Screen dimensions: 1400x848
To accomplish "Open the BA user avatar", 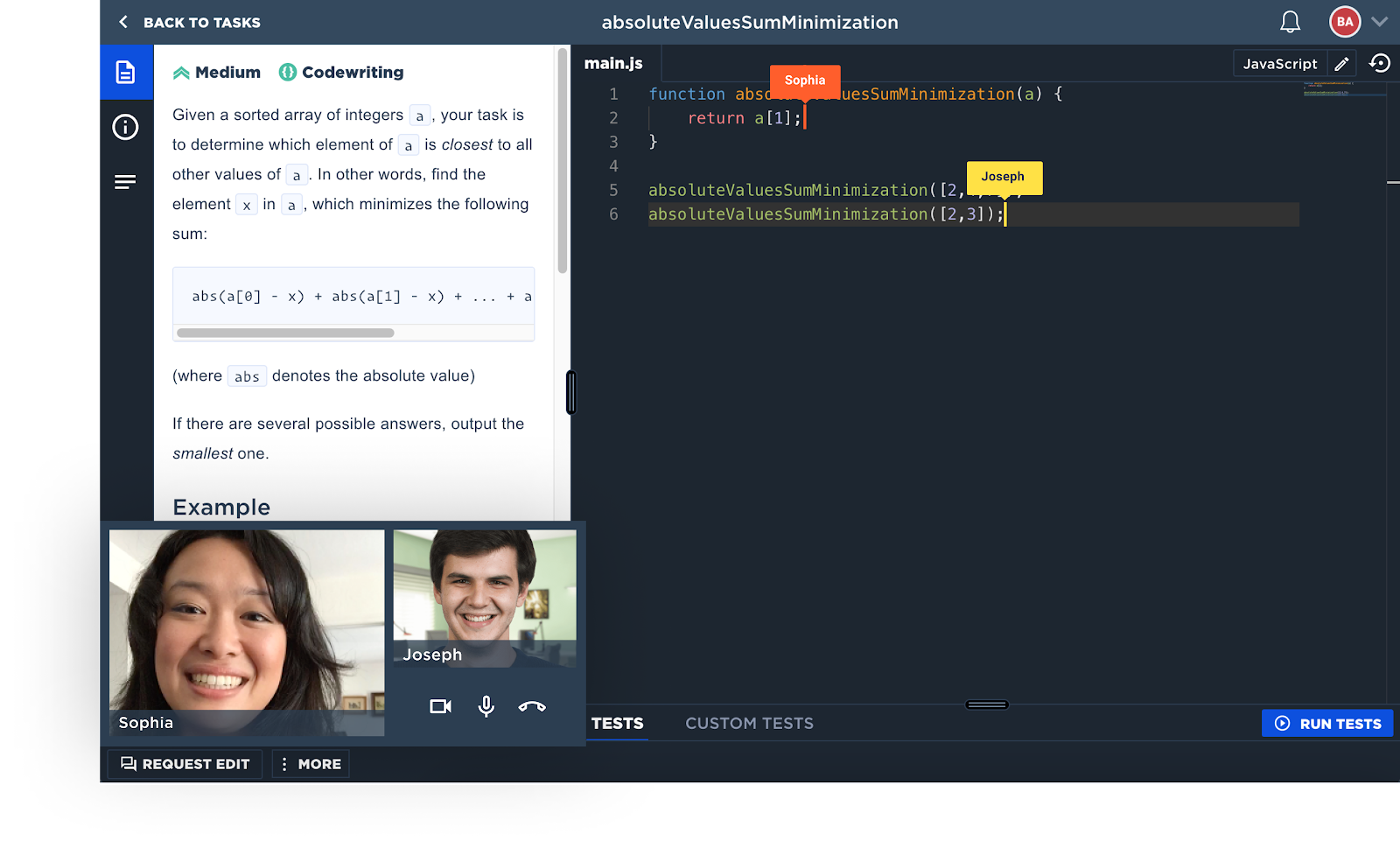I will point(1344,22).
